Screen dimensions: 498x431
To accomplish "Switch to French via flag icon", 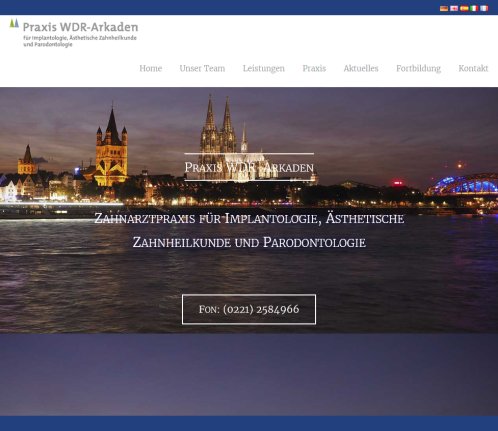I will 484,8.
